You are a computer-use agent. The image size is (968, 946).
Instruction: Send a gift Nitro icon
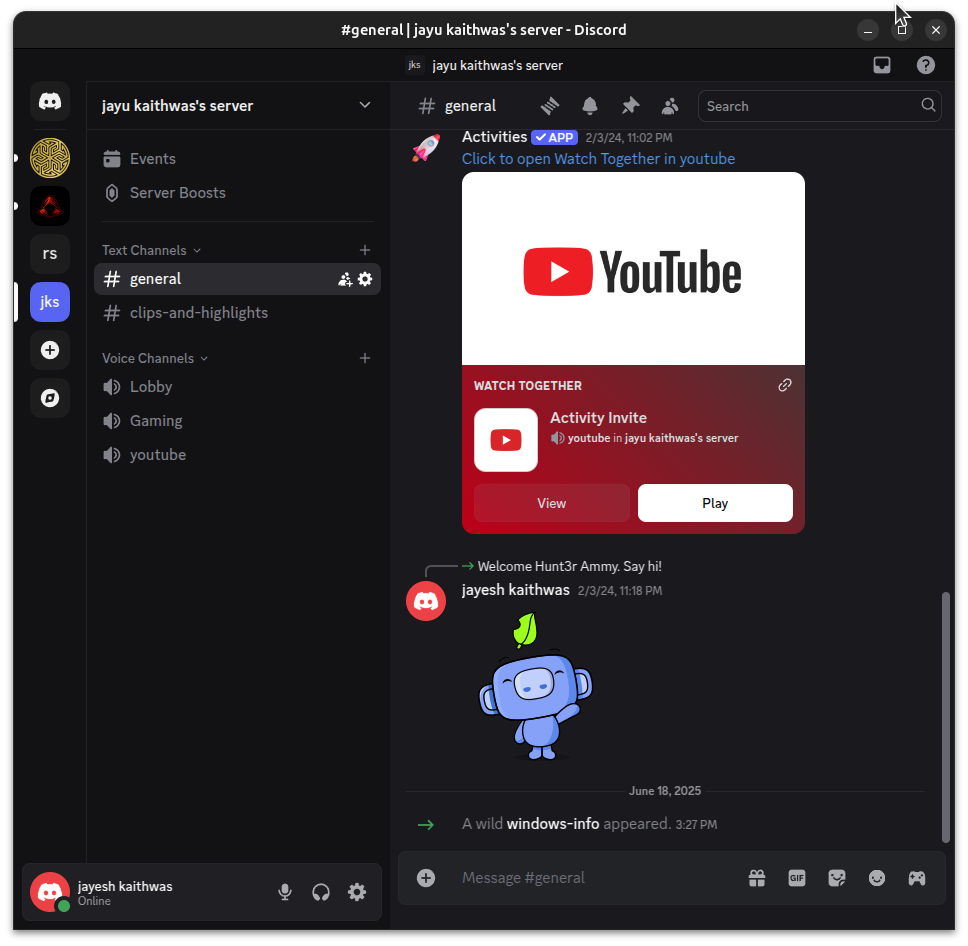click(757, 878)
